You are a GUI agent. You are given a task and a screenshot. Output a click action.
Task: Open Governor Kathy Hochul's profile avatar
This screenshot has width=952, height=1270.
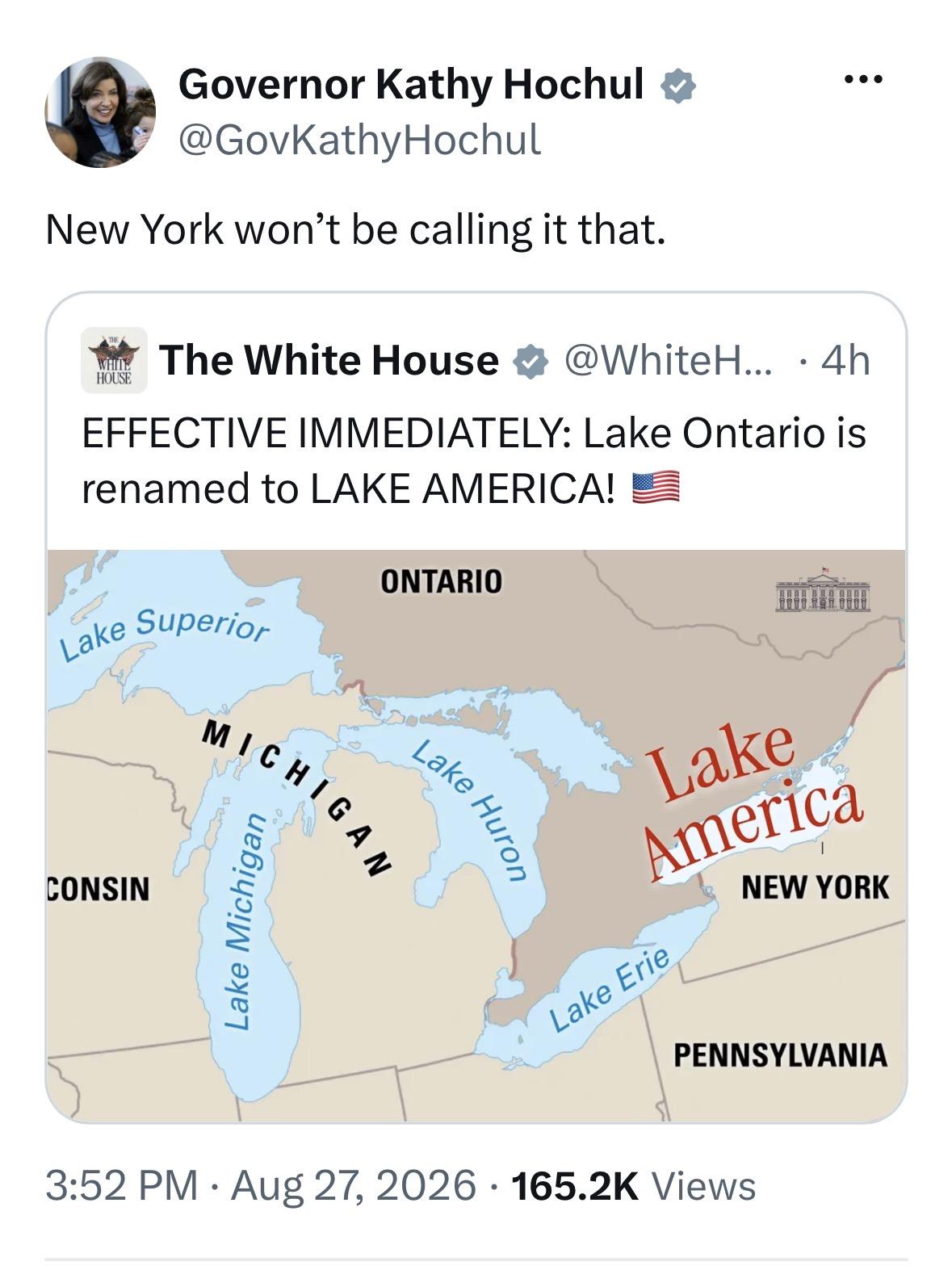100,112
